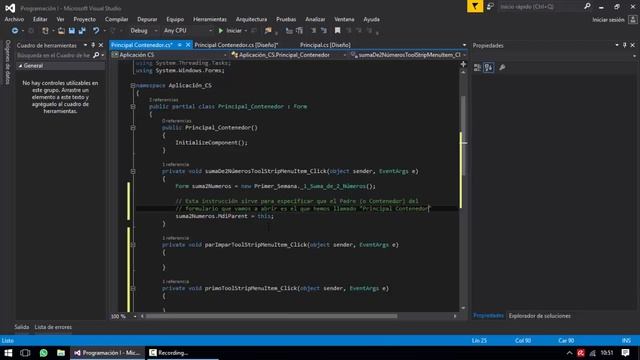Open the Iniciar options dropdown arrow
This screenshot has height=360, width=640.
(246, 31)
